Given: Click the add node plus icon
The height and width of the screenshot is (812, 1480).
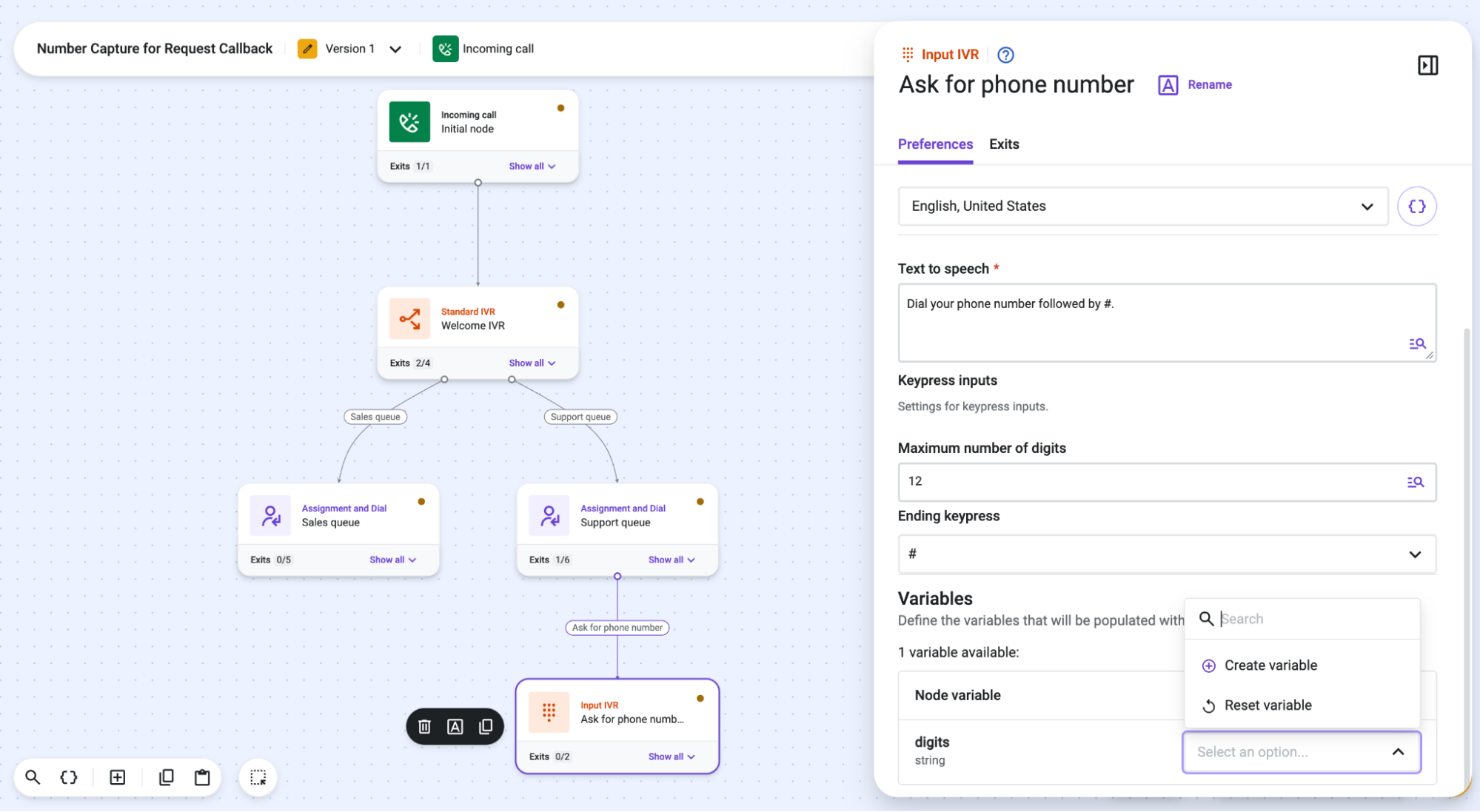Looking at the screenshot, I should click(118, 777).
